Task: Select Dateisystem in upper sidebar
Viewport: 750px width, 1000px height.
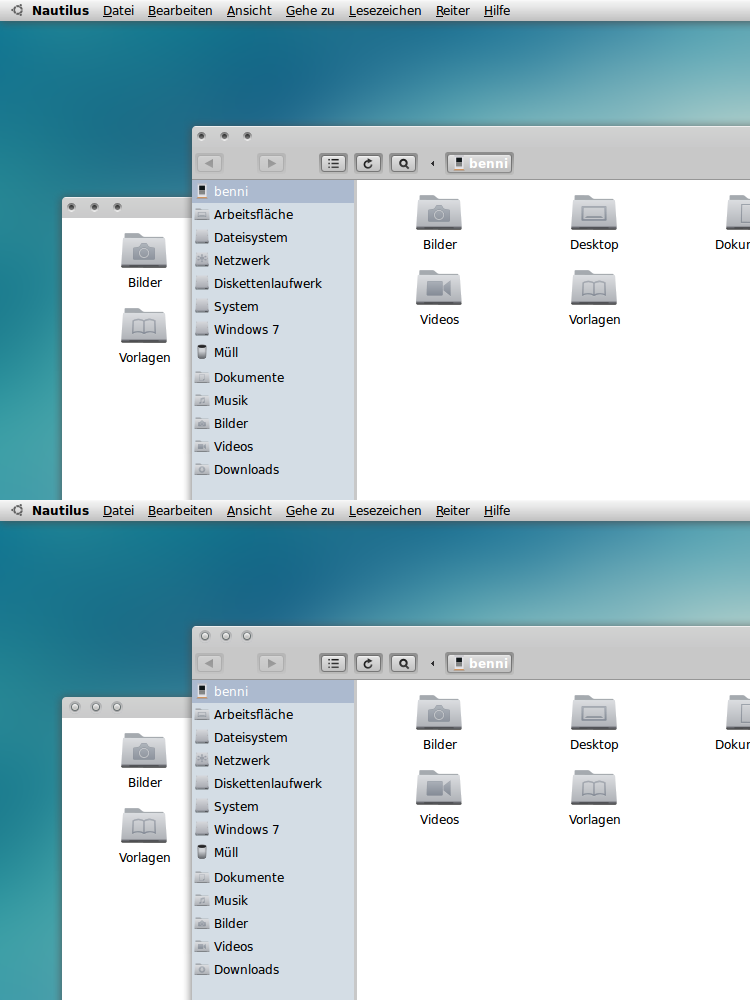Action: click(273, 237)
